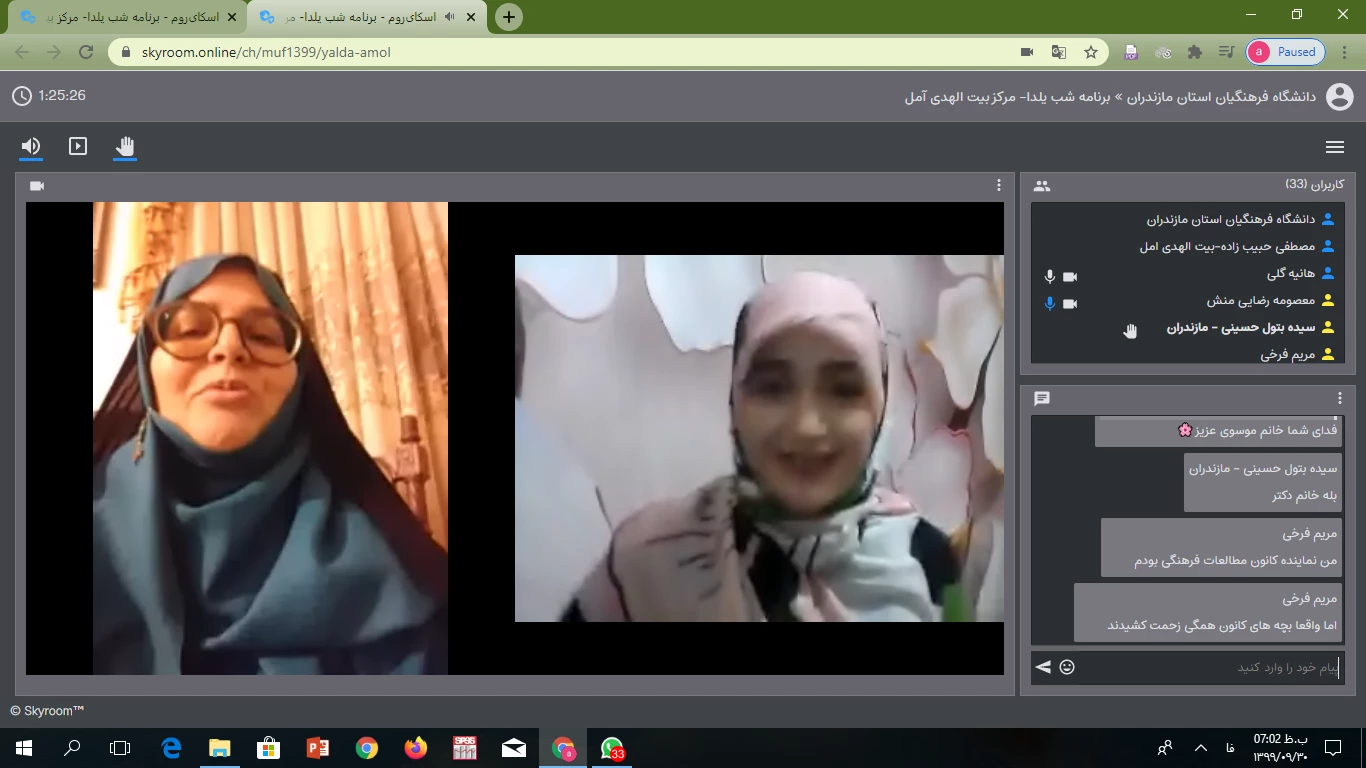The height and width of the screenshot is (768, 1366).
Task: Open the video panel three-dot options menu
Action: [998, 185]
